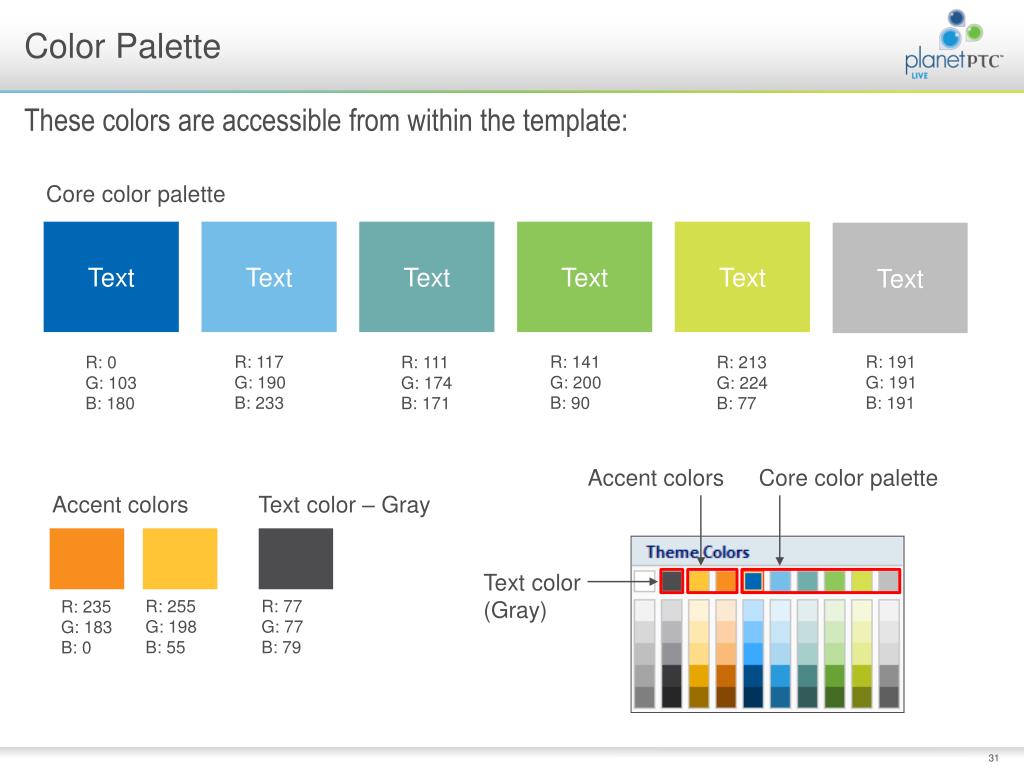Click the orange accent color square
Image resolution: width=1024 pixels, height=768 pixels.
87,559
